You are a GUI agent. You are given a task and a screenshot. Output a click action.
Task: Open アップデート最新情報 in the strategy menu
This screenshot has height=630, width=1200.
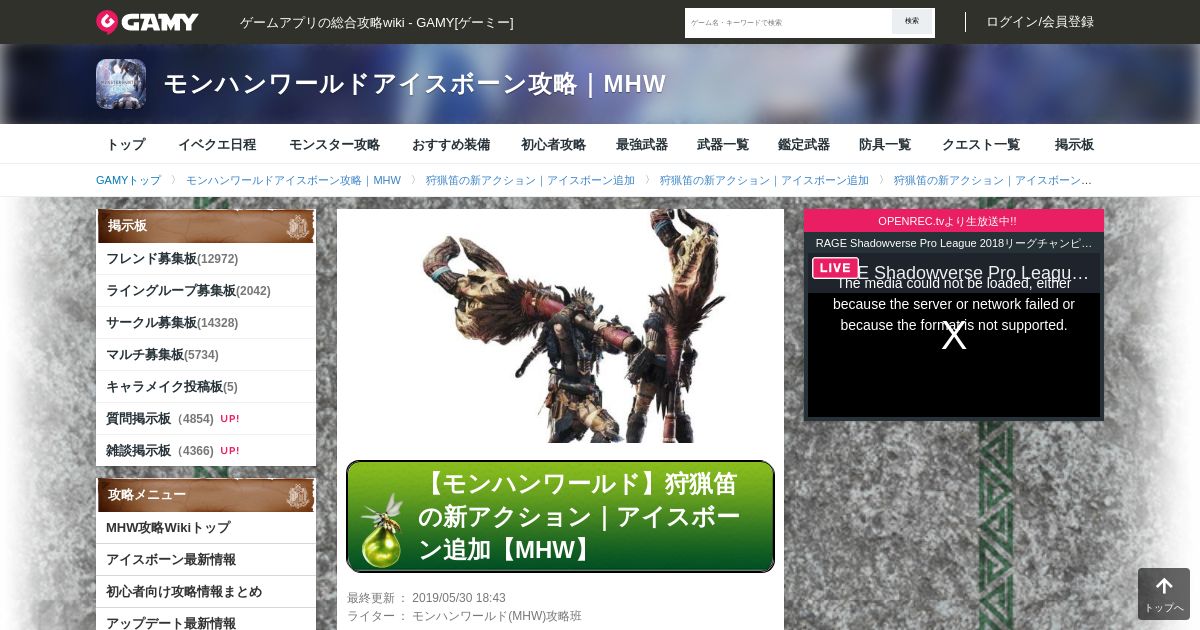click(x=206, y=621)
